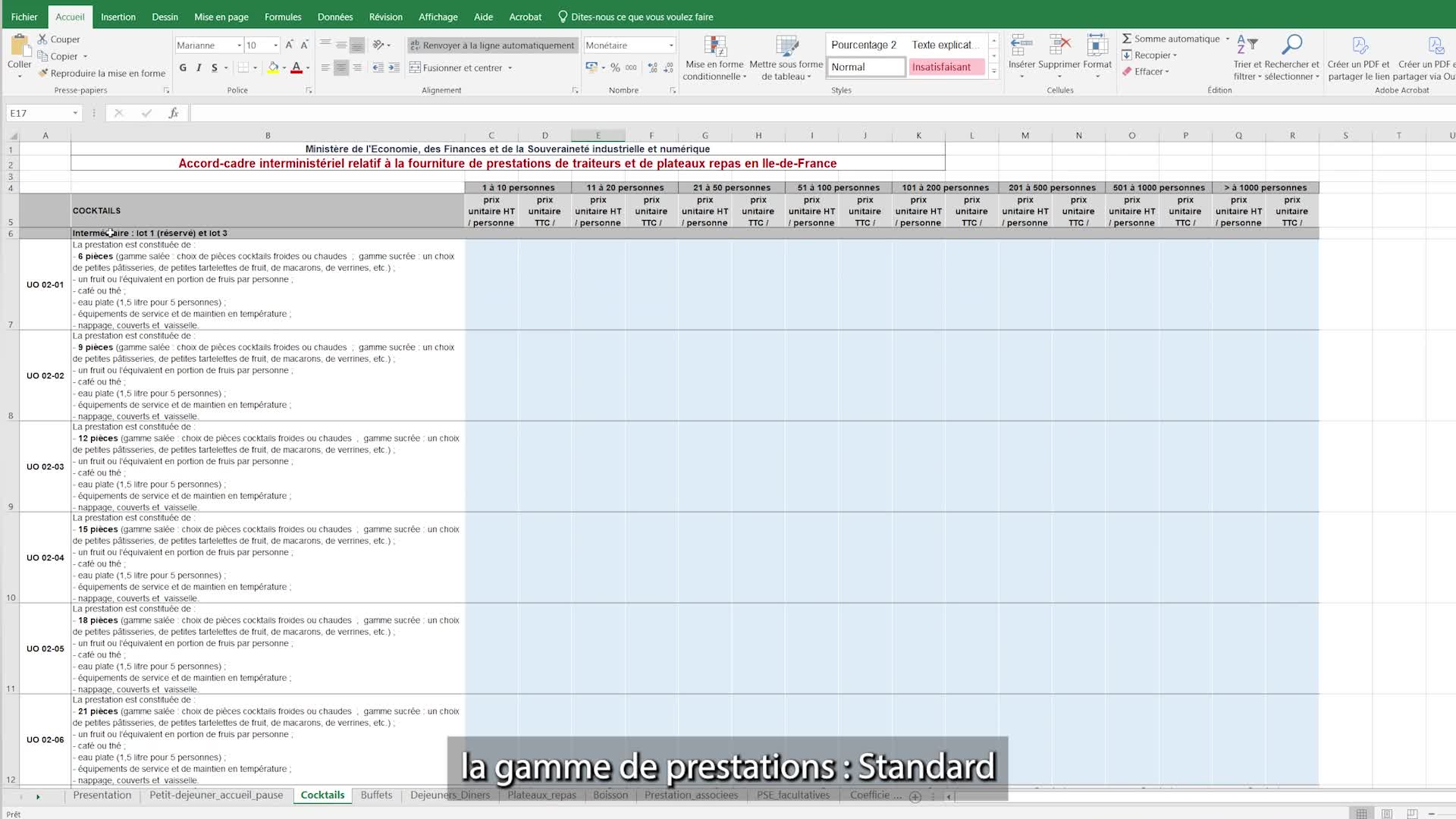The image size is (1456, 819).
Task: Click the increase indent icon
Action: [x=394, y=67]
